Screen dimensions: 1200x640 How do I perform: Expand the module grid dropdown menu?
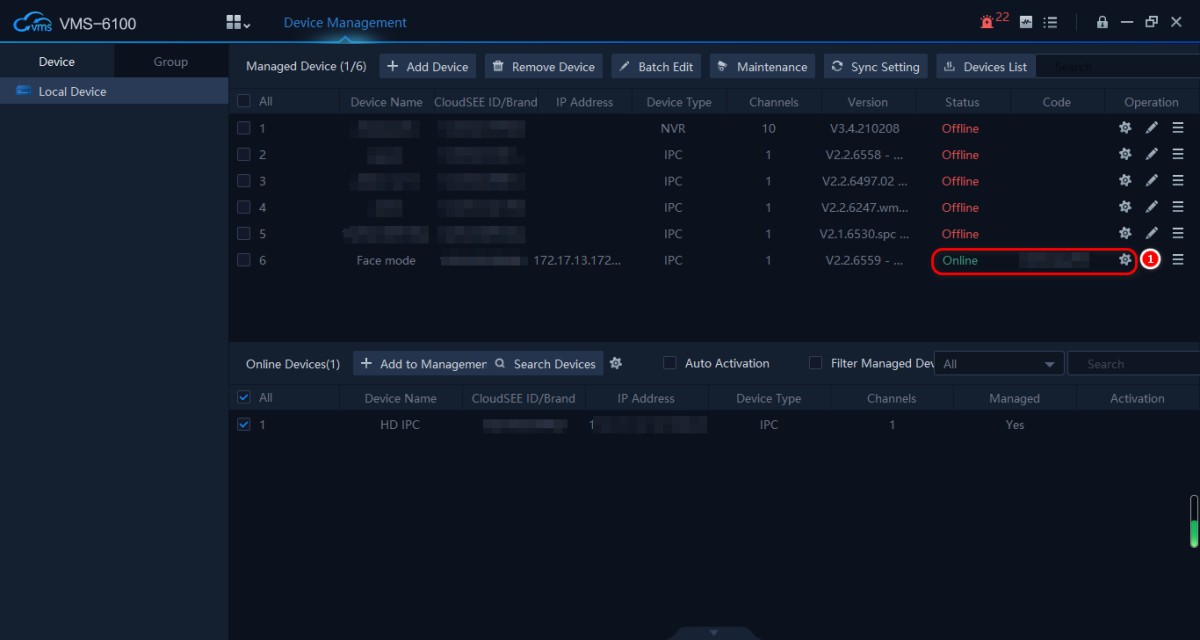[x=238, y=22]
